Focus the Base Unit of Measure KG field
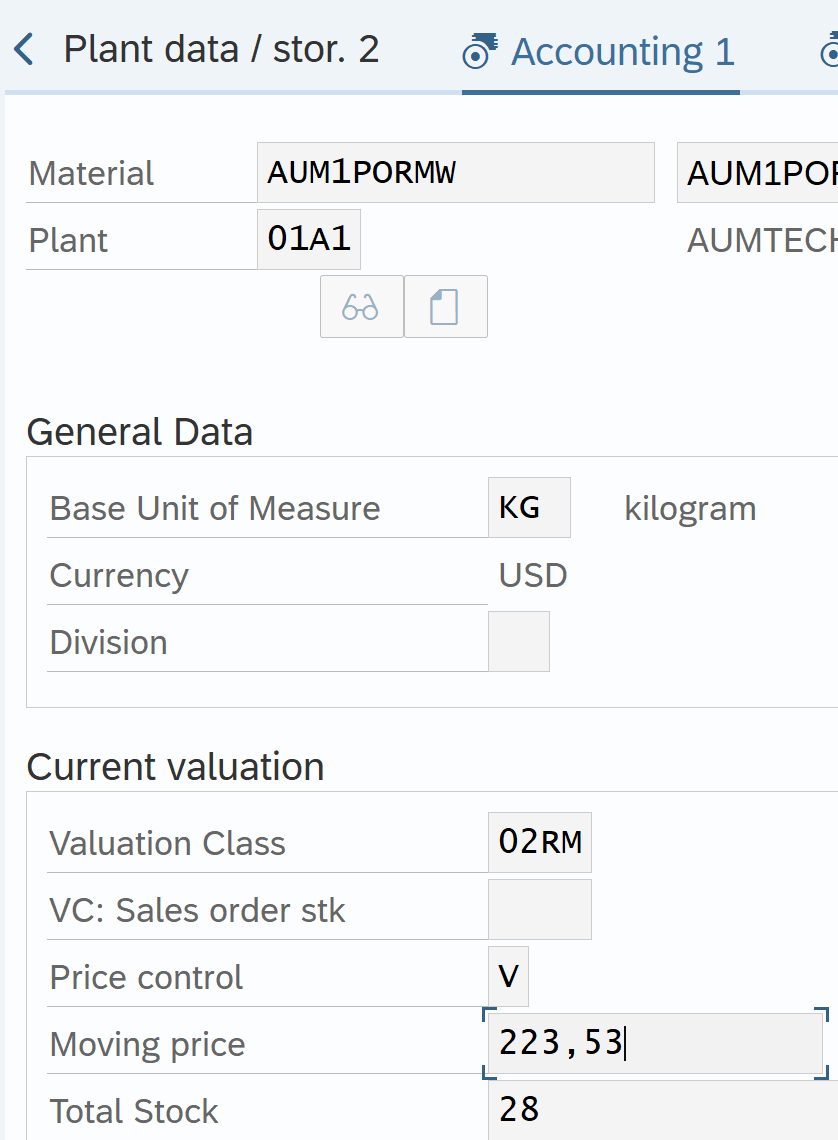The height and width of the screenshot is (1140, 838). click(529, 508)
